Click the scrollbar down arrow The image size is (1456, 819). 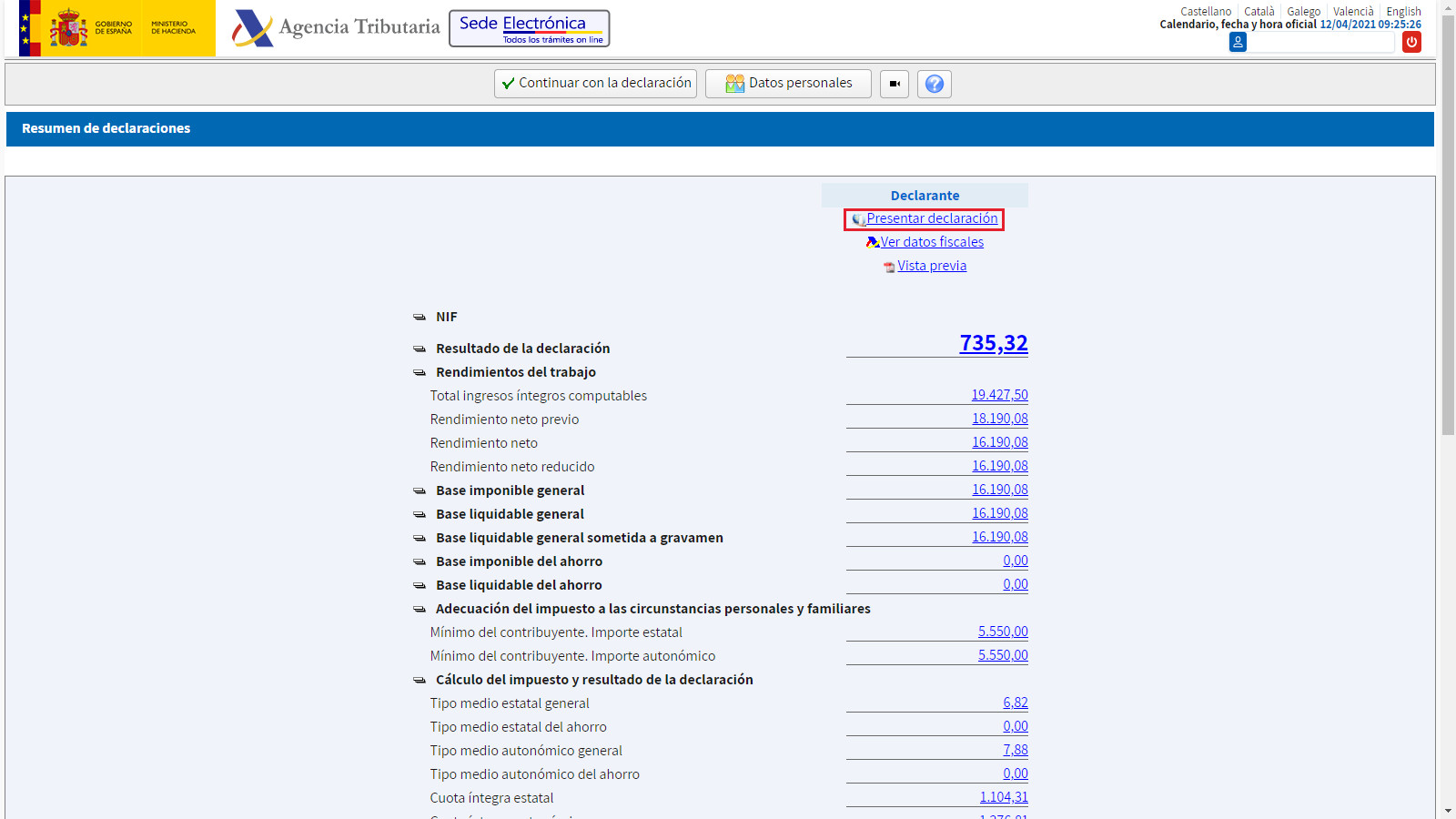1448,811
